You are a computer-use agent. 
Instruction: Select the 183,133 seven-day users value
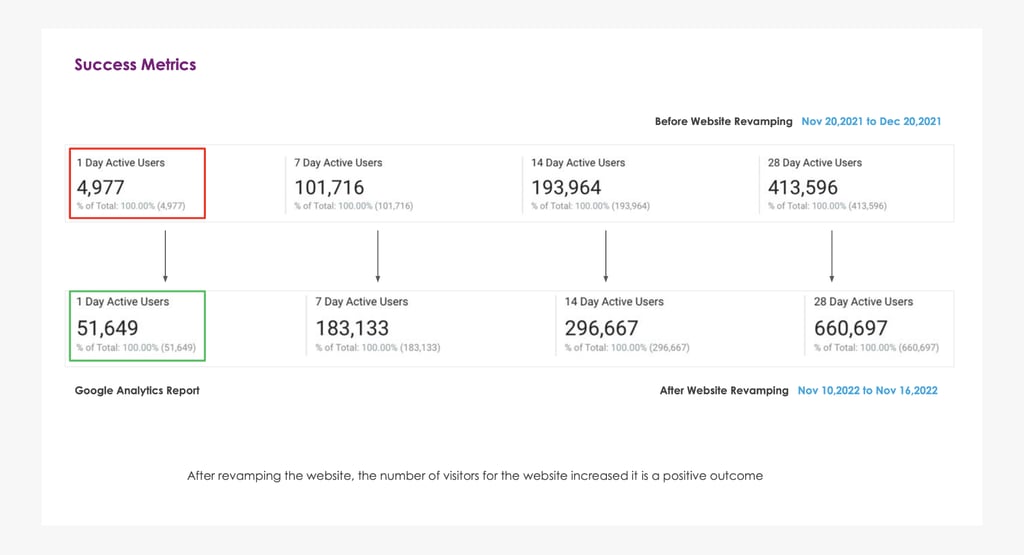coord(352,328)
